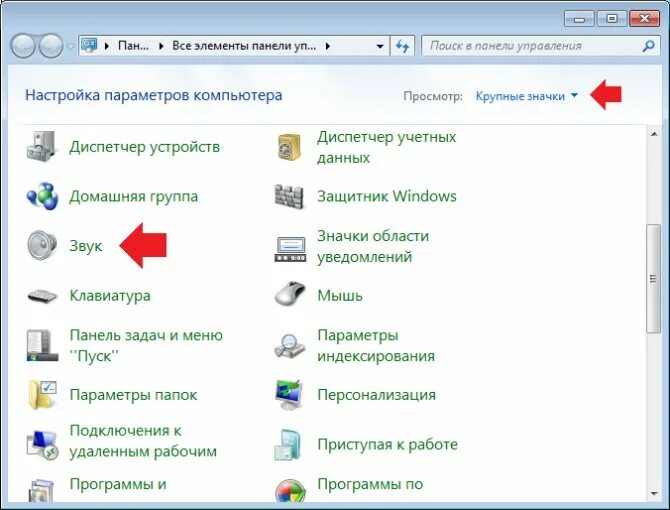This screenshot has width=670, height=510.
Task: Open the Keyboard icon
Action: pyautogui.click(x=42, y=296)
